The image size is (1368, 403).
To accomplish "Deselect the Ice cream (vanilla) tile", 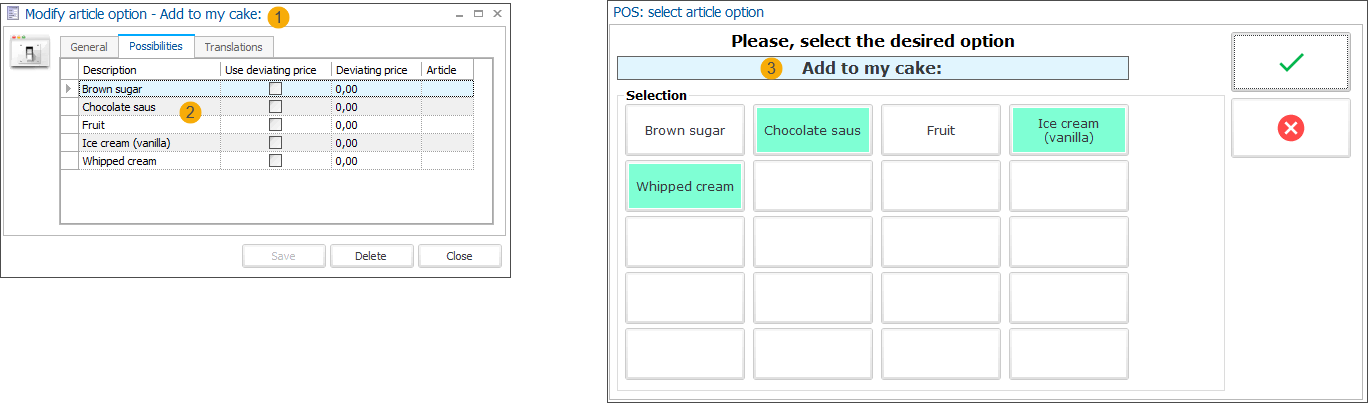I will [1068, 130].
